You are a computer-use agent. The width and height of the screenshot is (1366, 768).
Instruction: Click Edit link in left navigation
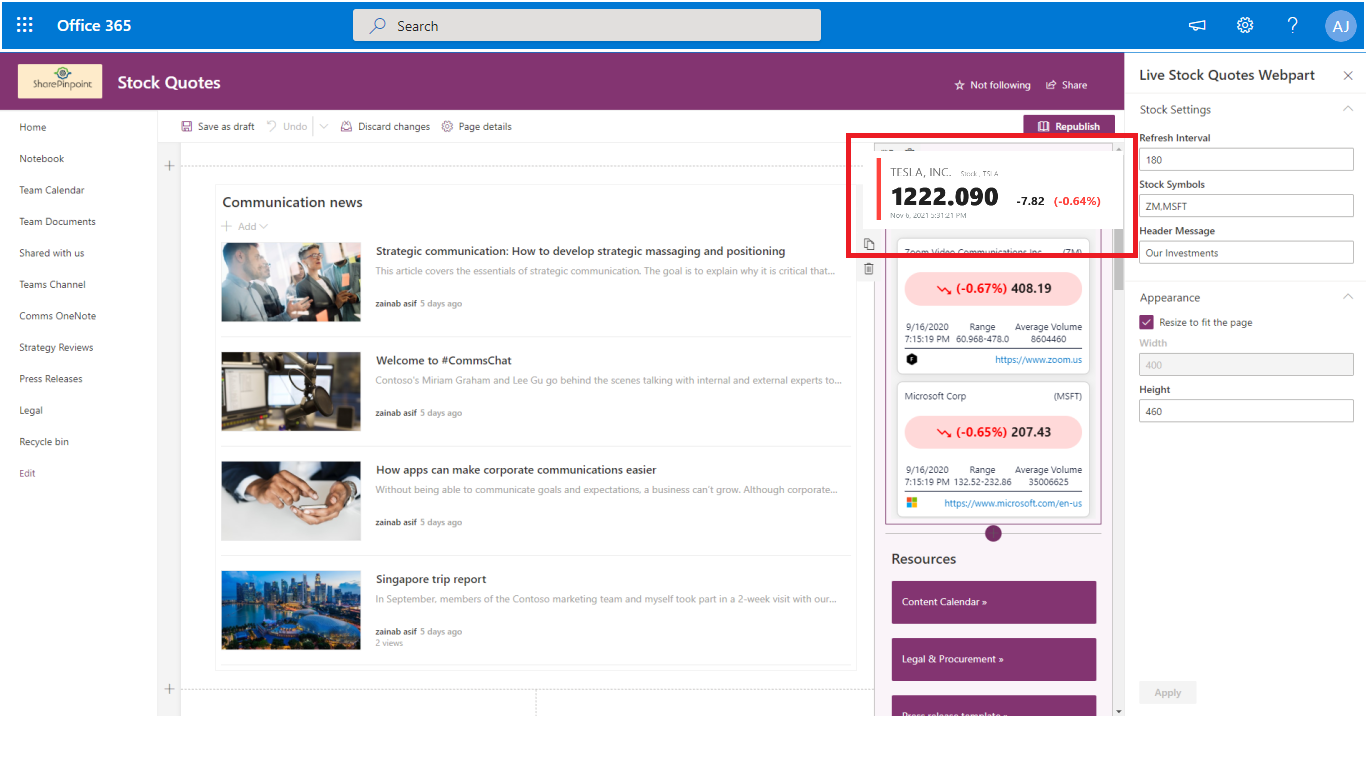(x=27, y=474)
